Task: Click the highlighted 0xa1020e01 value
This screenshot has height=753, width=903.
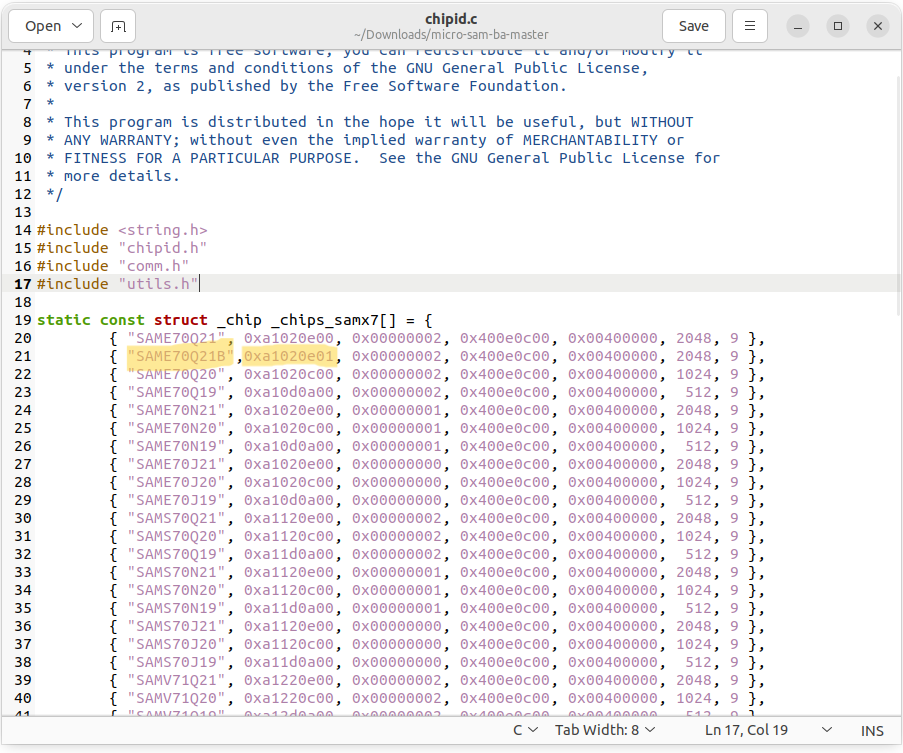Action: [x=289, y=356]
